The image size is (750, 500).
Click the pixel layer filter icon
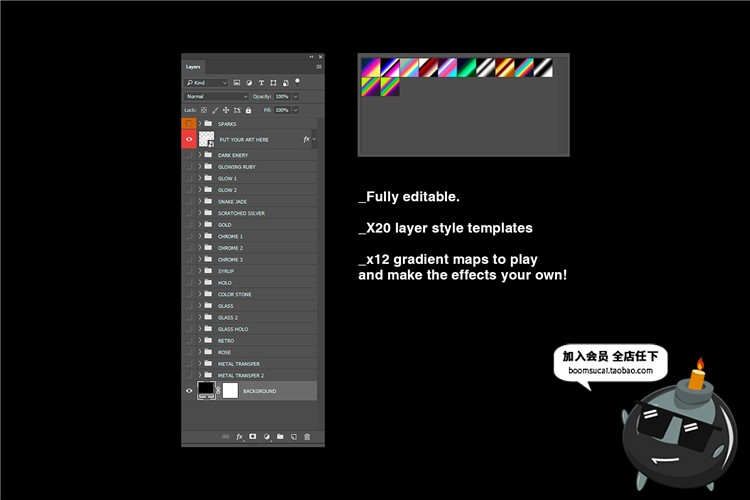click(236, 83)
